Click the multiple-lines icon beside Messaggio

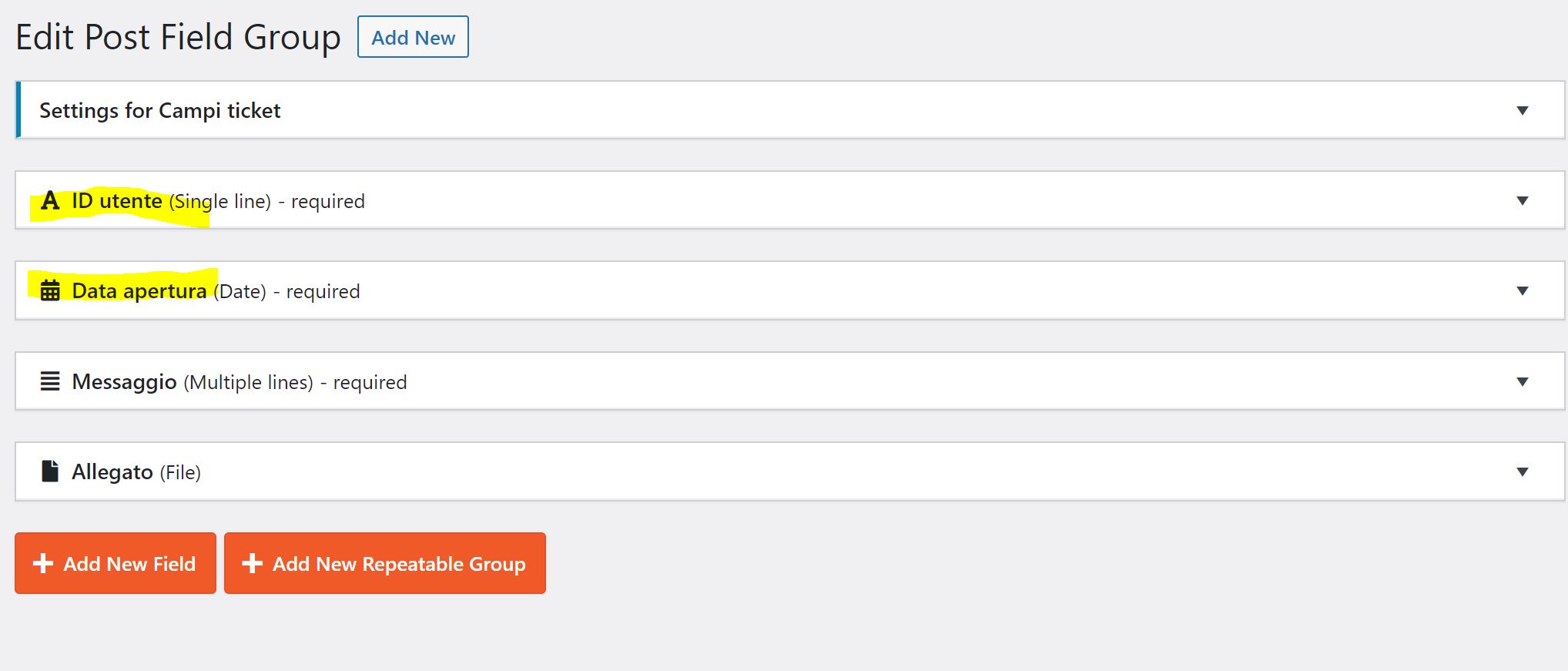pos(50,381)
